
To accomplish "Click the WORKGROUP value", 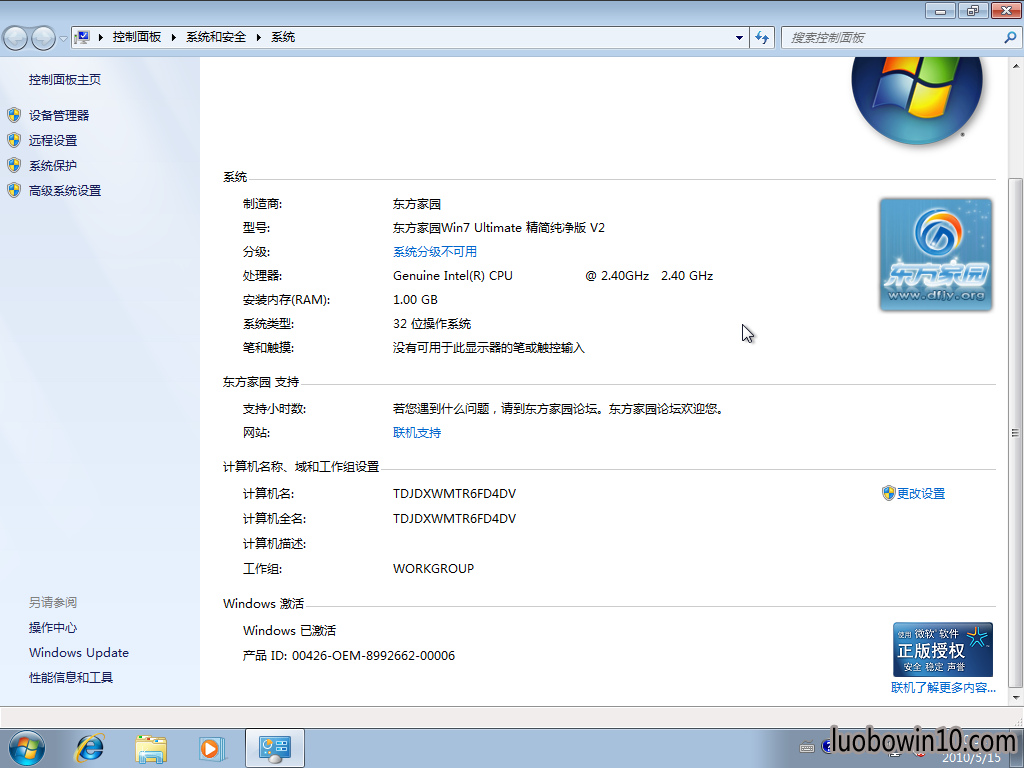I will pyautogui.click(x=434, y=569).
